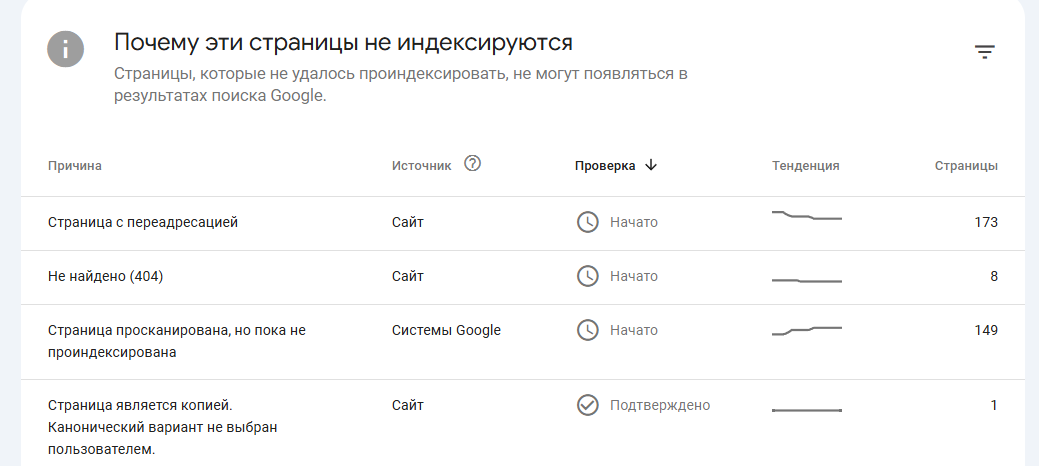
Task: Open Страница является копией reason row
Action: (x=523, y=423)
